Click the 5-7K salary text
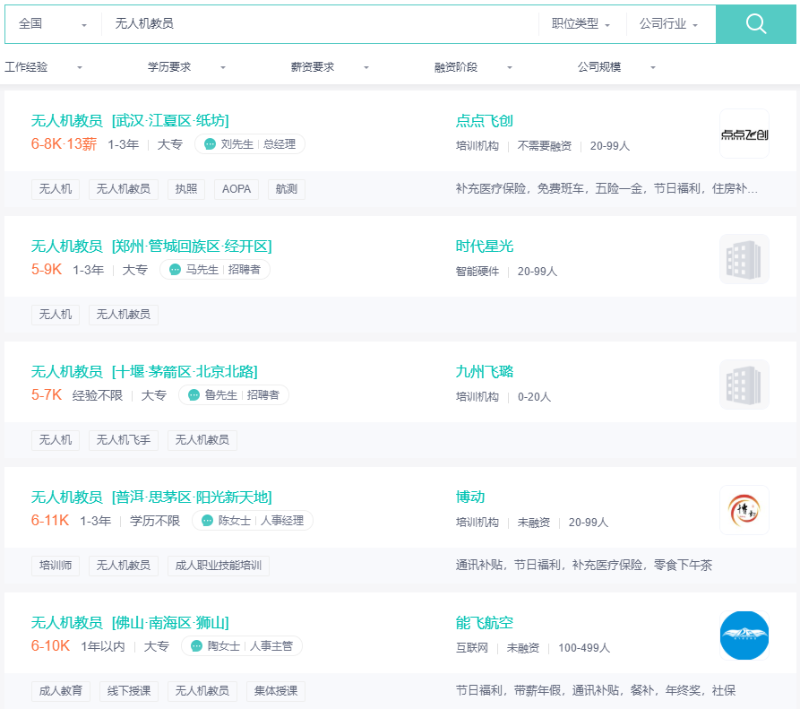The height and width of the screenshot is (709, 800). pyautogui.click(x=46, y=395)
